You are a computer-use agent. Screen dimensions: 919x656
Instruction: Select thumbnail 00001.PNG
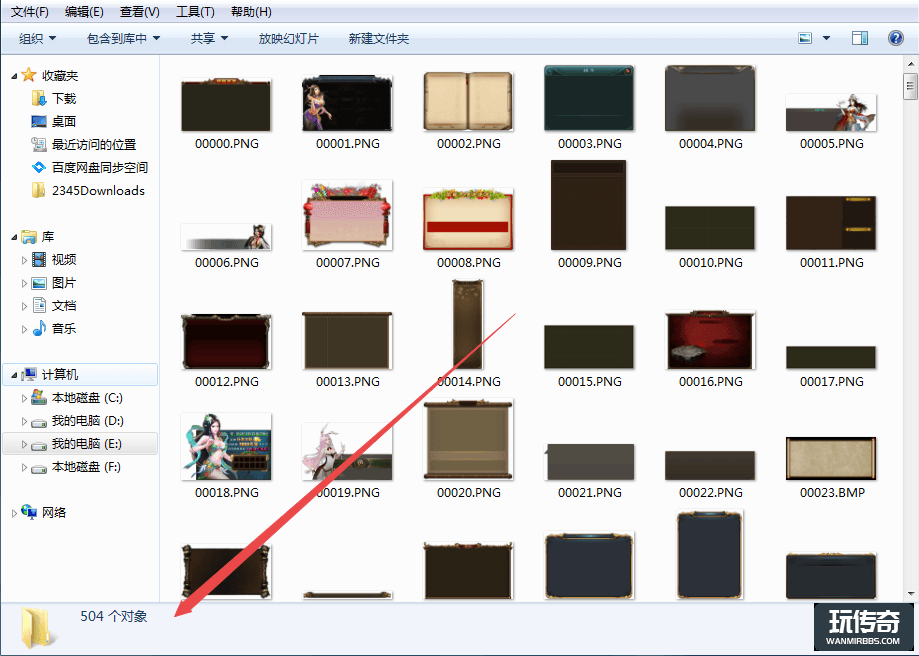tap(347, 103)
